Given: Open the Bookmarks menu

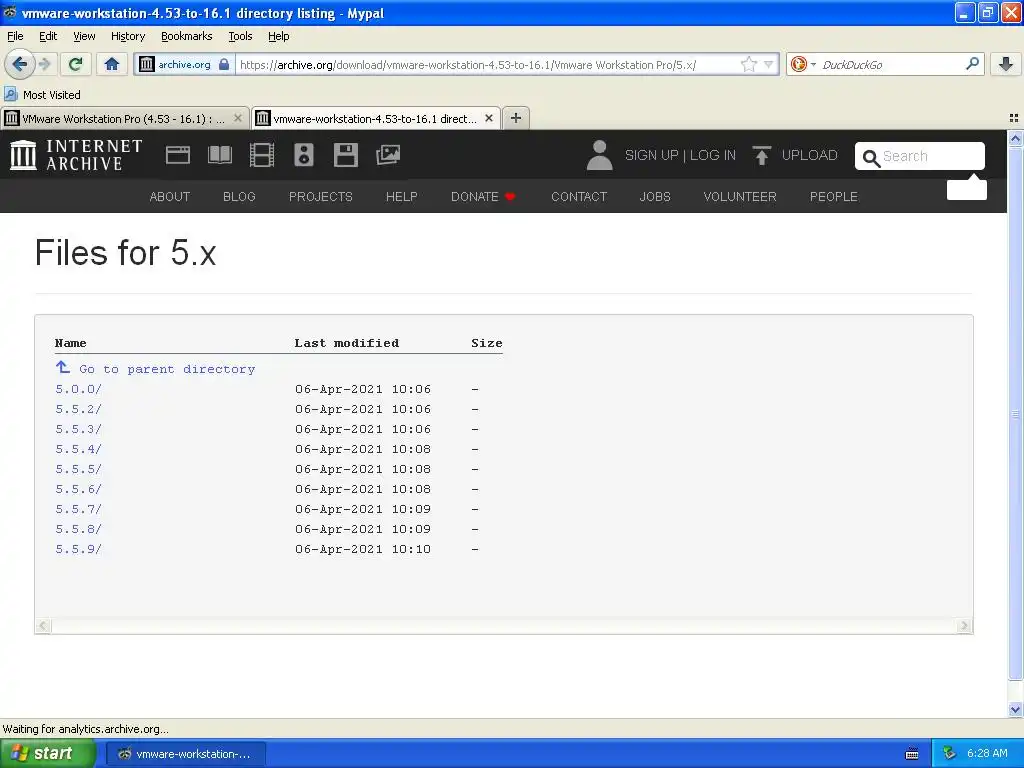Looking at the screenshot, I should [x=187, y=36].
